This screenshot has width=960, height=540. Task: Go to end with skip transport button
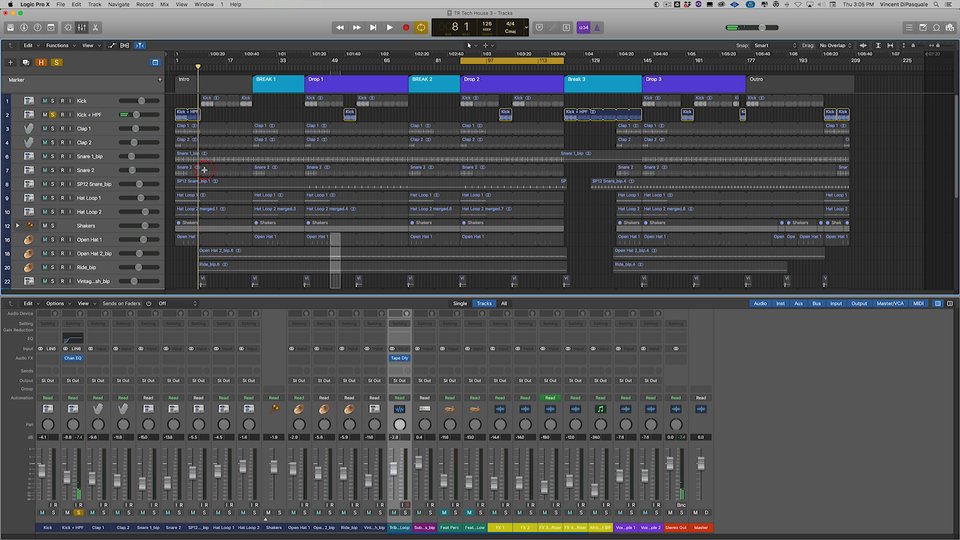[373, 28]
